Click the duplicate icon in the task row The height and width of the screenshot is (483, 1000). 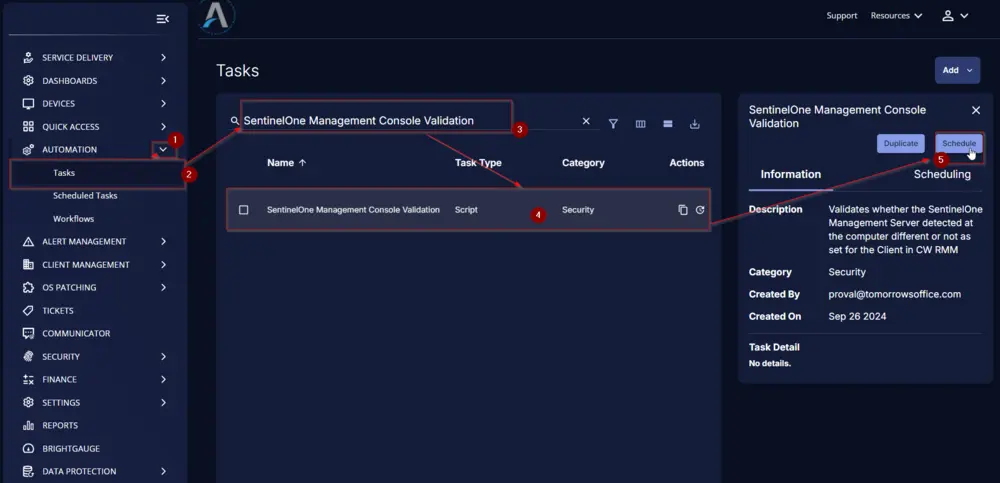(x=683, y=209)
